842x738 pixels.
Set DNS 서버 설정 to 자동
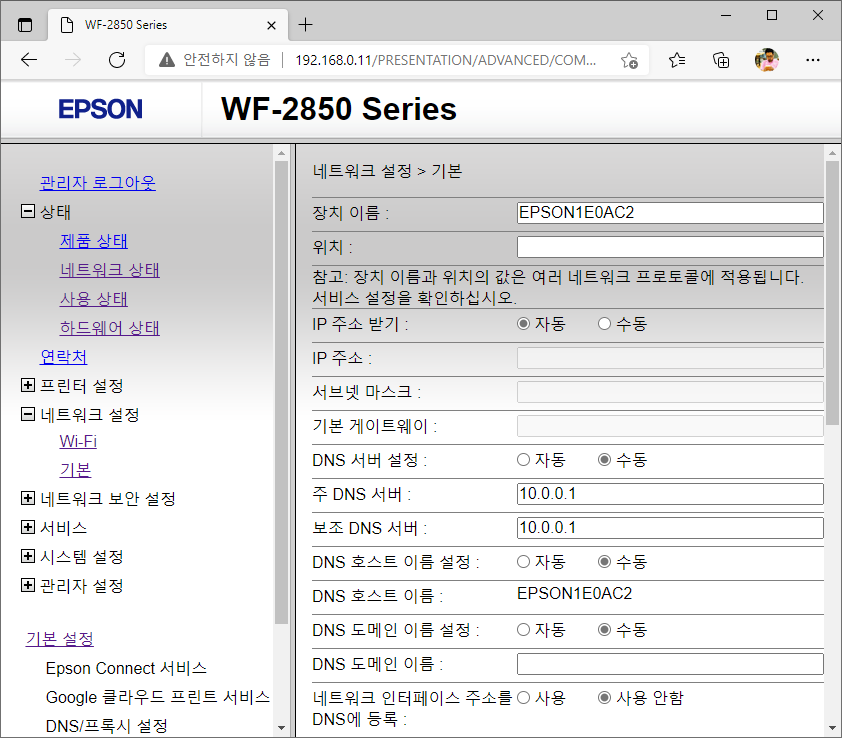coord(523,460)
